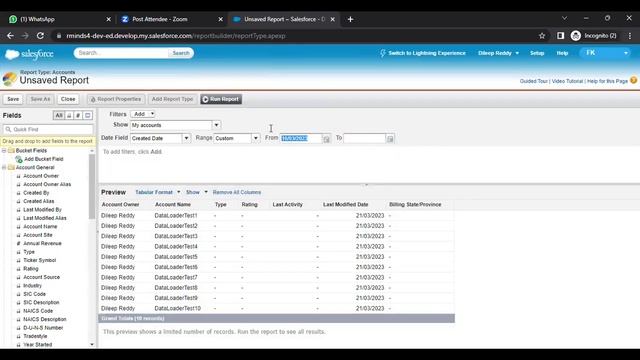Click the DataLoaderTest5 cell

click(176, 257)
